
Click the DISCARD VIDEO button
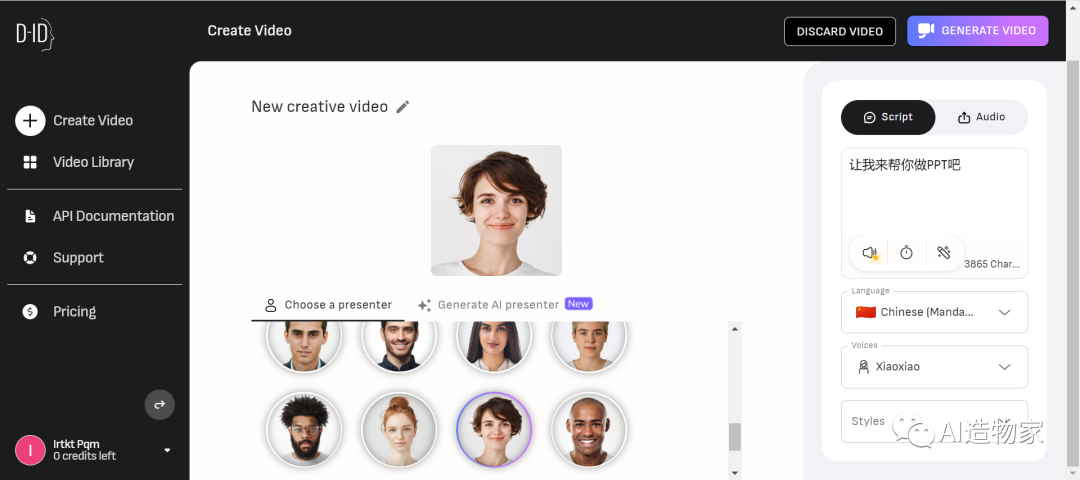coord(839,31)
